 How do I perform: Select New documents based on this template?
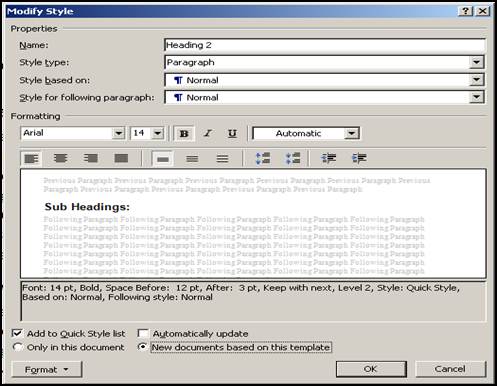pyautogui.click(x=142, y=347)
